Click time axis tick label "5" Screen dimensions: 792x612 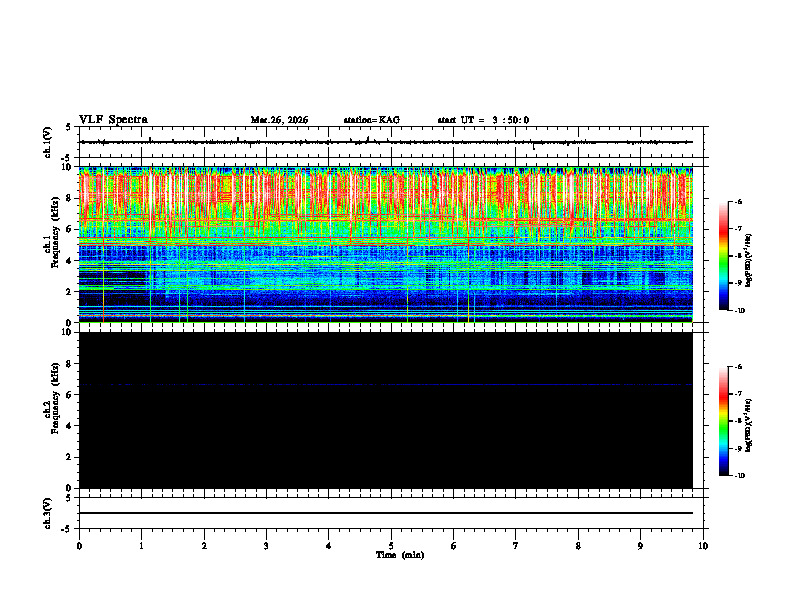[391, 546]
